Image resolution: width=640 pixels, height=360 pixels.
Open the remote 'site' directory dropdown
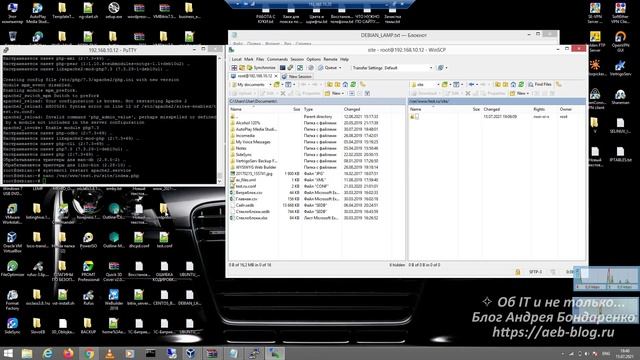tap(425, 84)
